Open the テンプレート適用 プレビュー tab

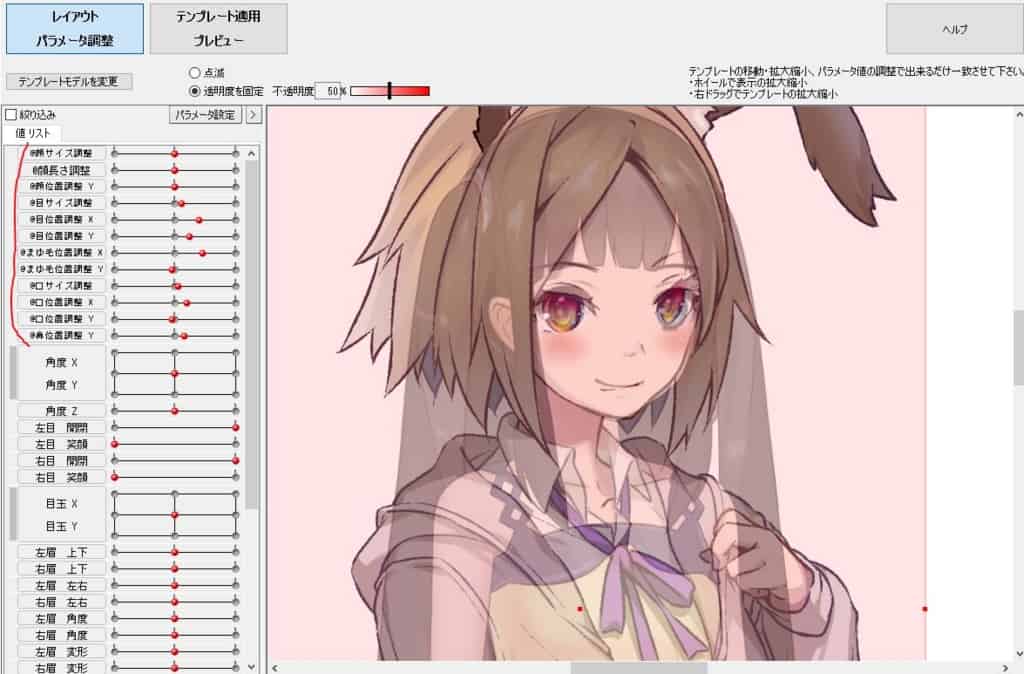click(219, 29)
